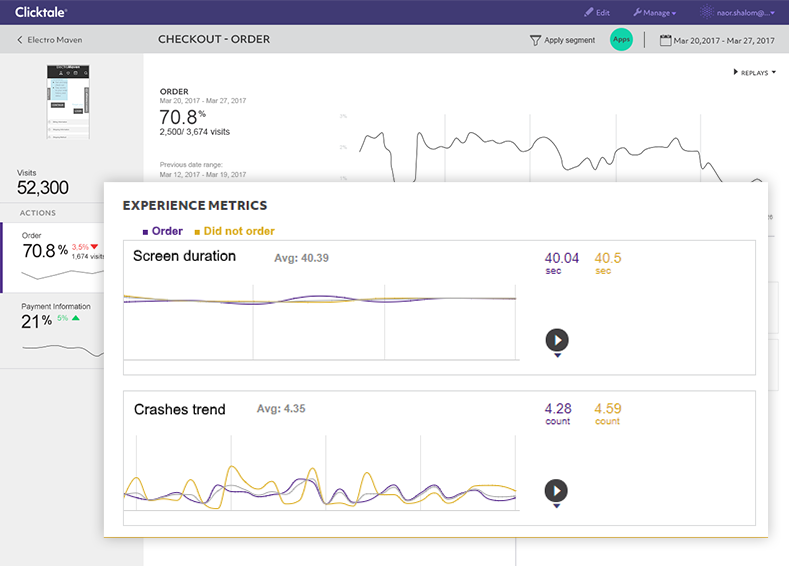Image resolution: width=789 pixels, height=566 pixels.
Task: Play replays for Screen duration metric
Action: 557,340
